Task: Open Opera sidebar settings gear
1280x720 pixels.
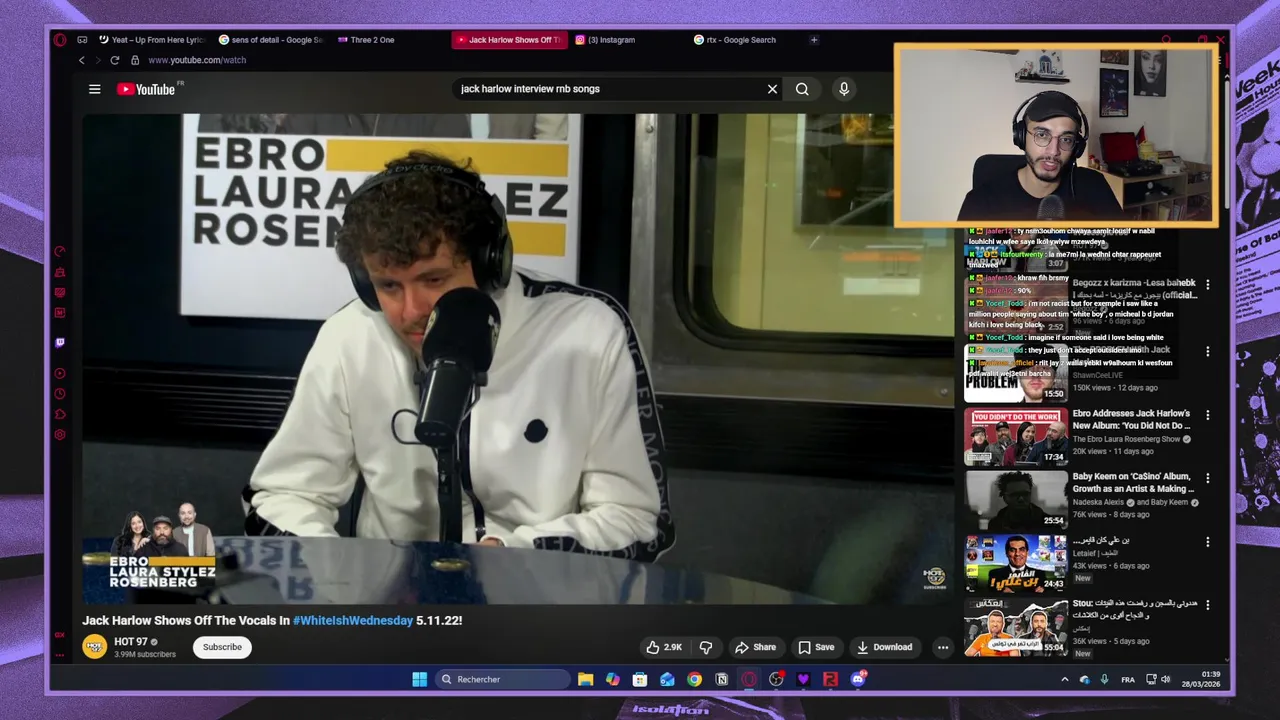Action: [x=60, y=435]
